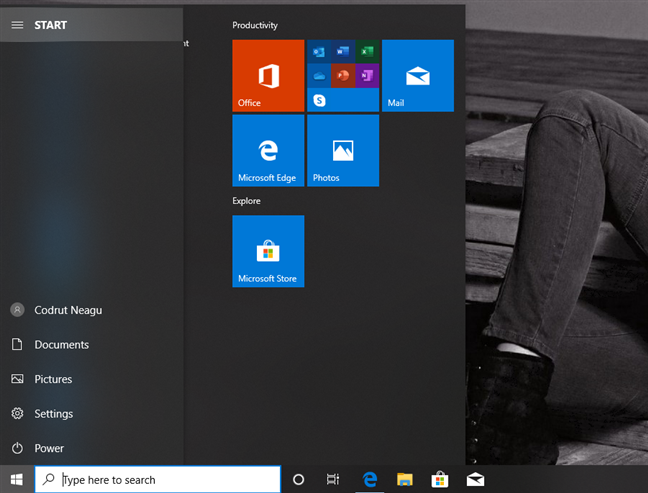Image resolution: width=648 pixels, height=493 pixels.
Task: Open Mail from the taskbar
Action: coord(475,479)
